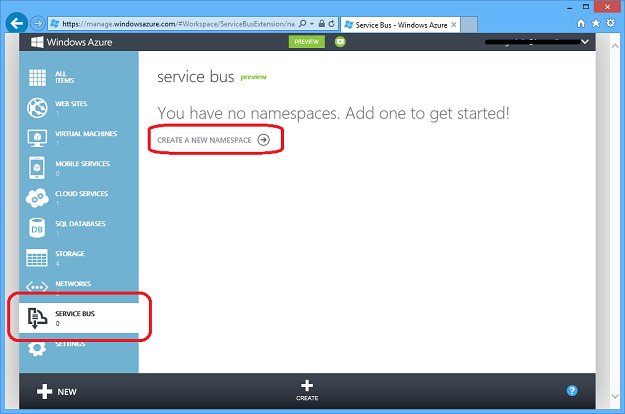Click the All Items label
The image size is (625, 414).
(x=65, y=77)
